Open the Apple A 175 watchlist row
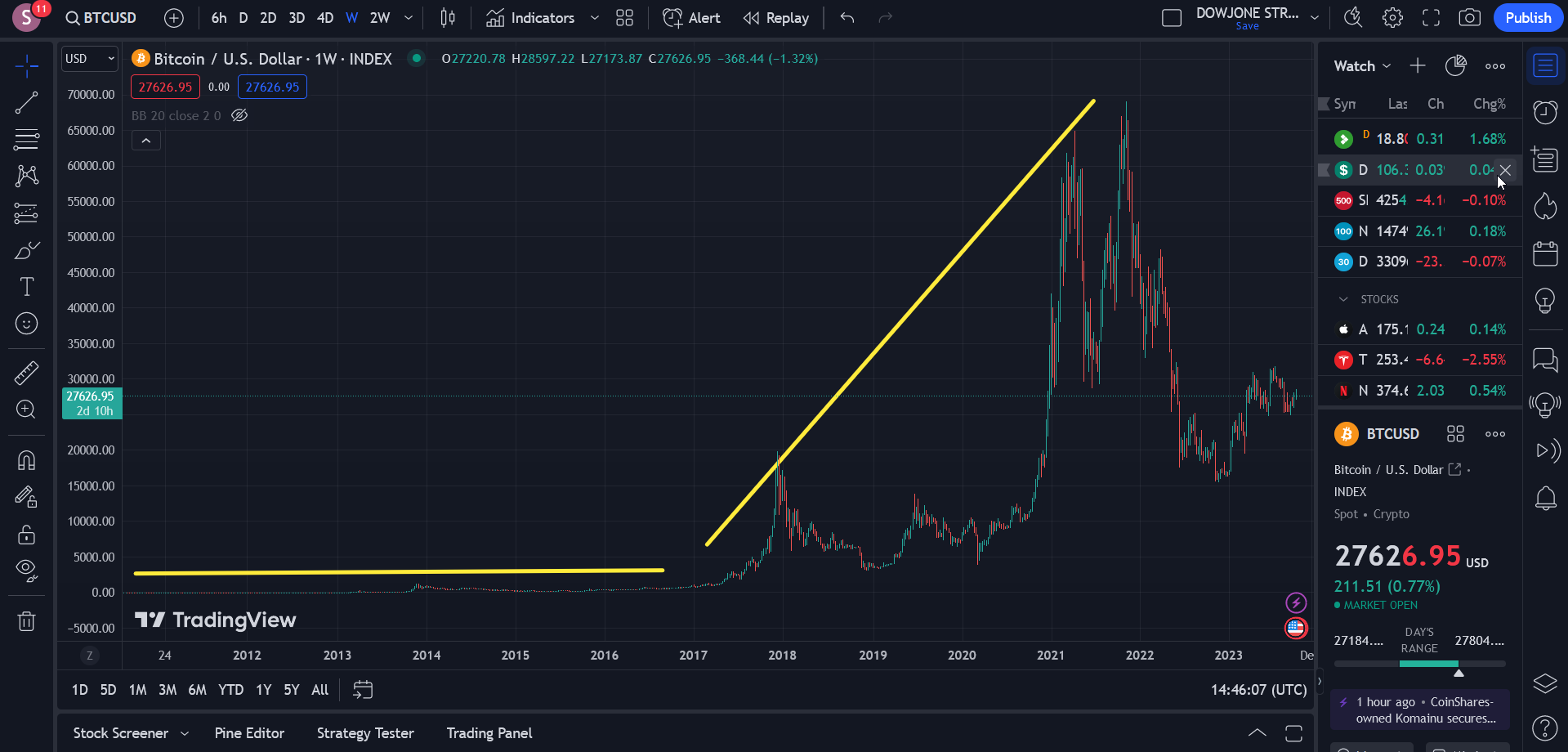1568x752 pixels. [1420, 329]
